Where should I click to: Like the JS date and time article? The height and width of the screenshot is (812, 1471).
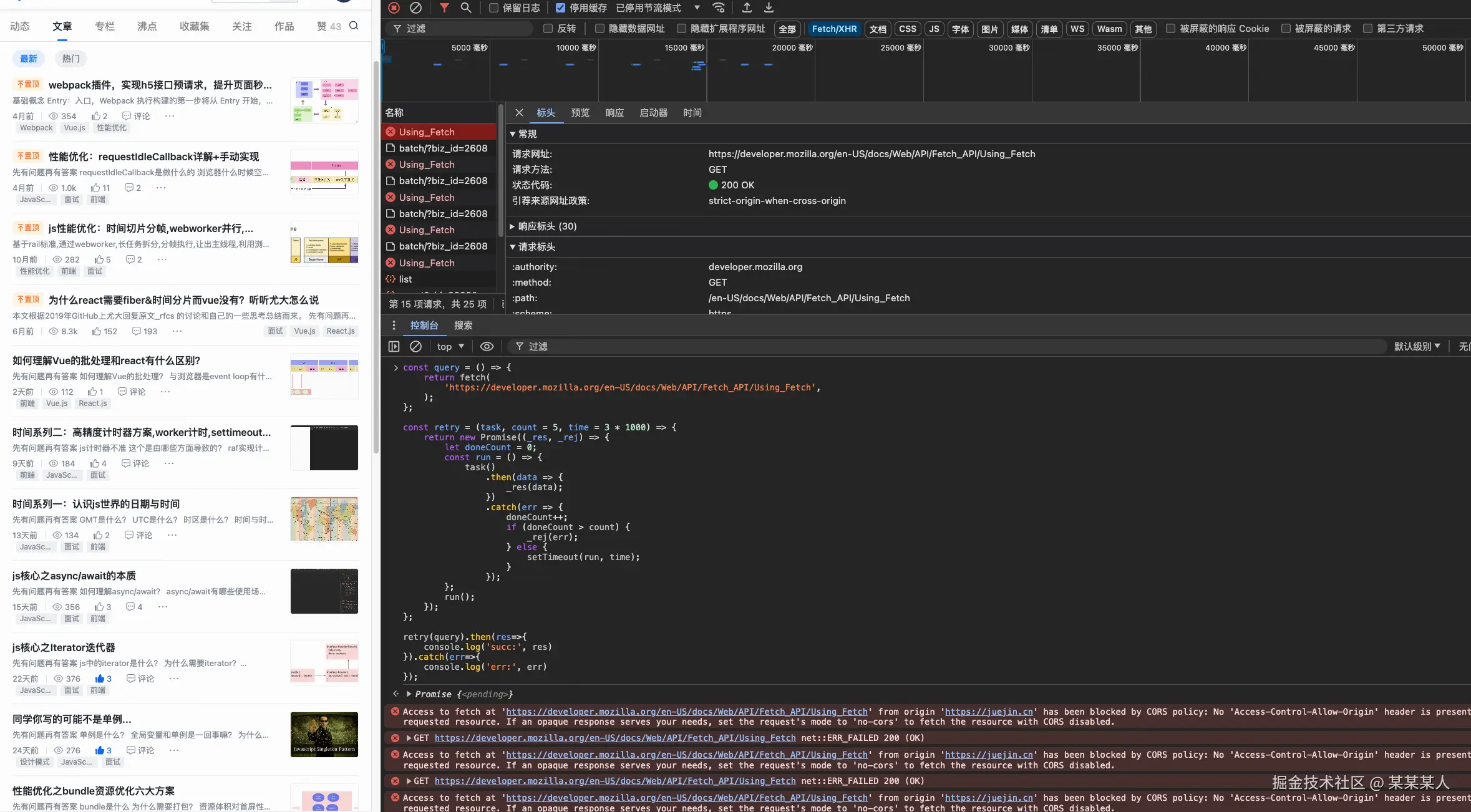pos(102,535)
